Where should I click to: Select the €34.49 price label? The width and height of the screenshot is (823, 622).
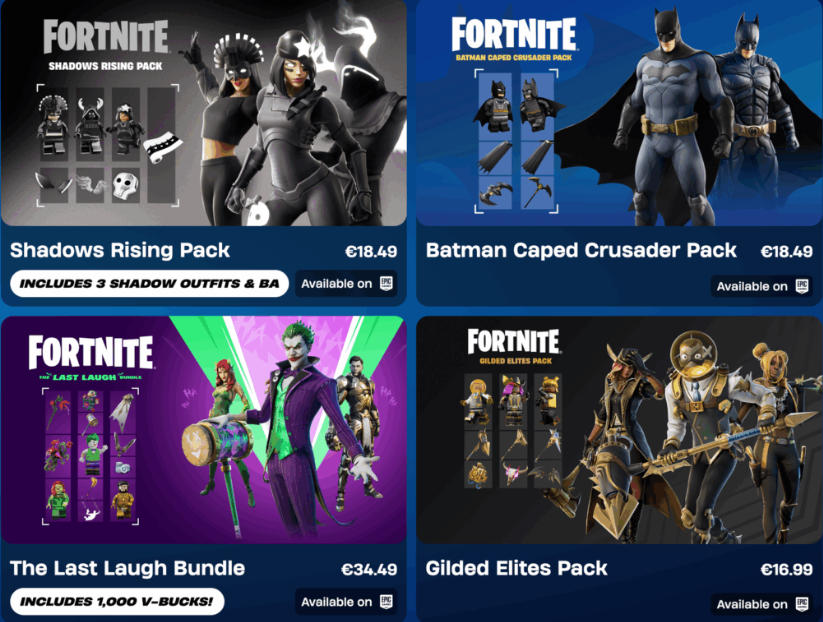tap(369, 569)
